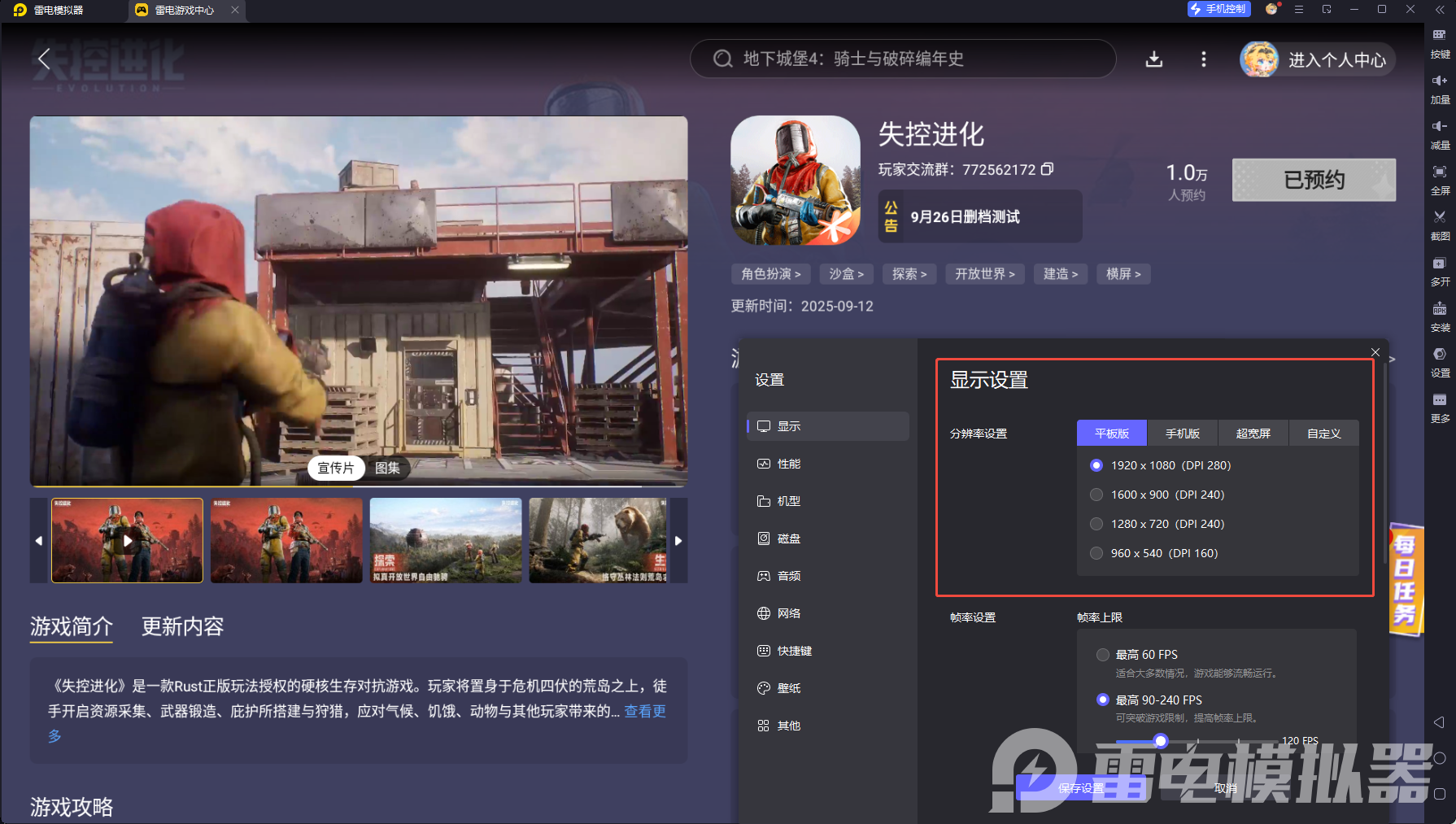This screenshot has width=1456, height=824.
Task: Open the 性能 settings section
Action: point(788,464)
